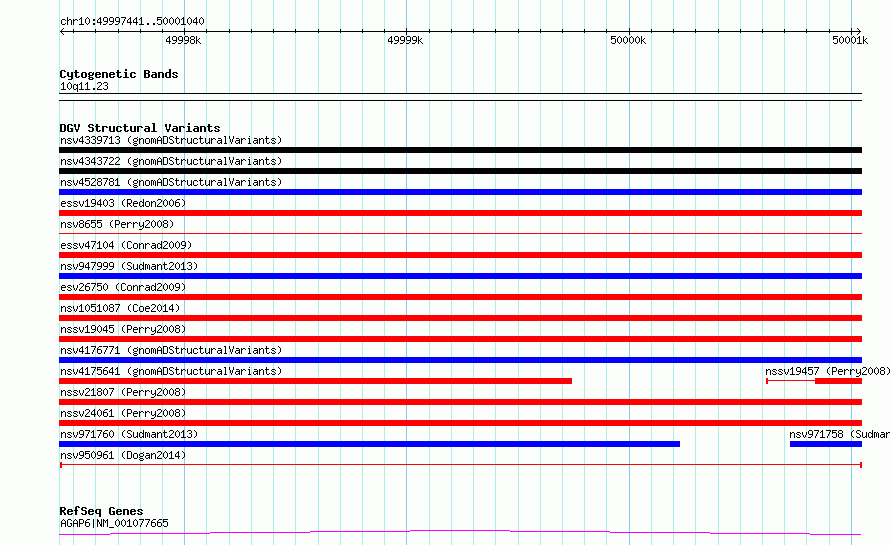Select the blue bar under nsv4176771
This screenshot has width=890, height=545.
pyautogui.click(x=460, y=360)
